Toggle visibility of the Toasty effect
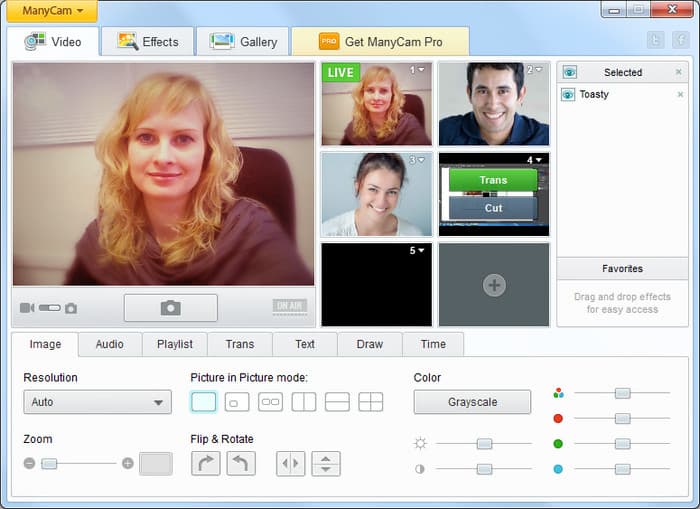This screenshot has width=700, height=509. click(568, 95)
